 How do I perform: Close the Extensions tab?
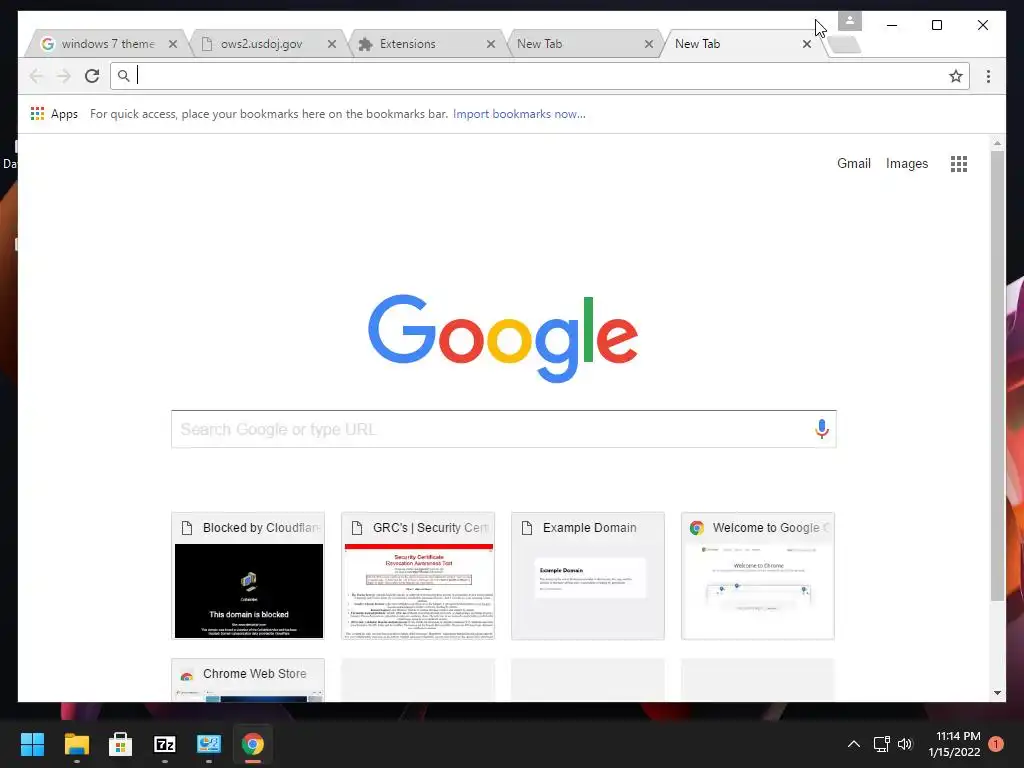click(490, 44)
